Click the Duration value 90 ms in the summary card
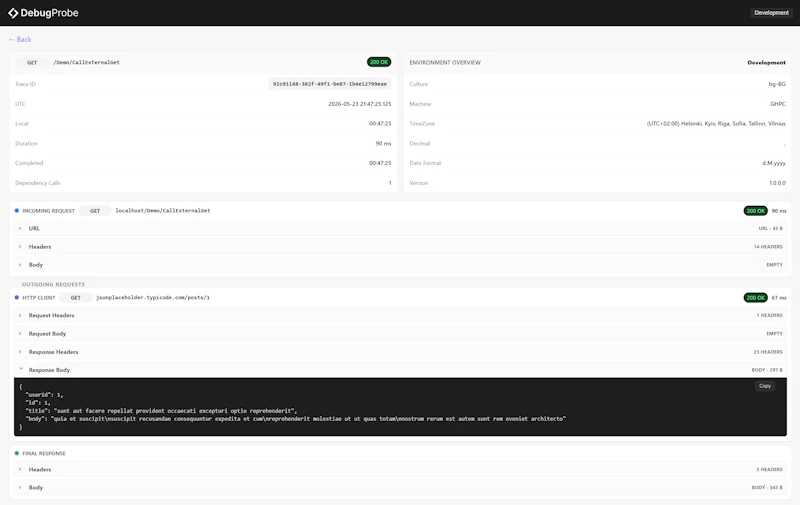This screenshot has width=800, height=505. (383, 143)
